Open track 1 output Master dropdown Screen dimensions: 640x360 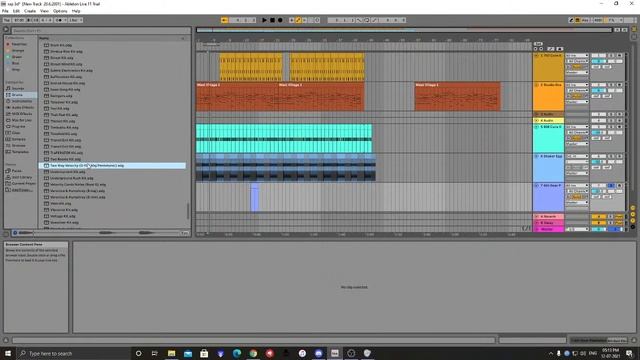(x=577, y=72)
